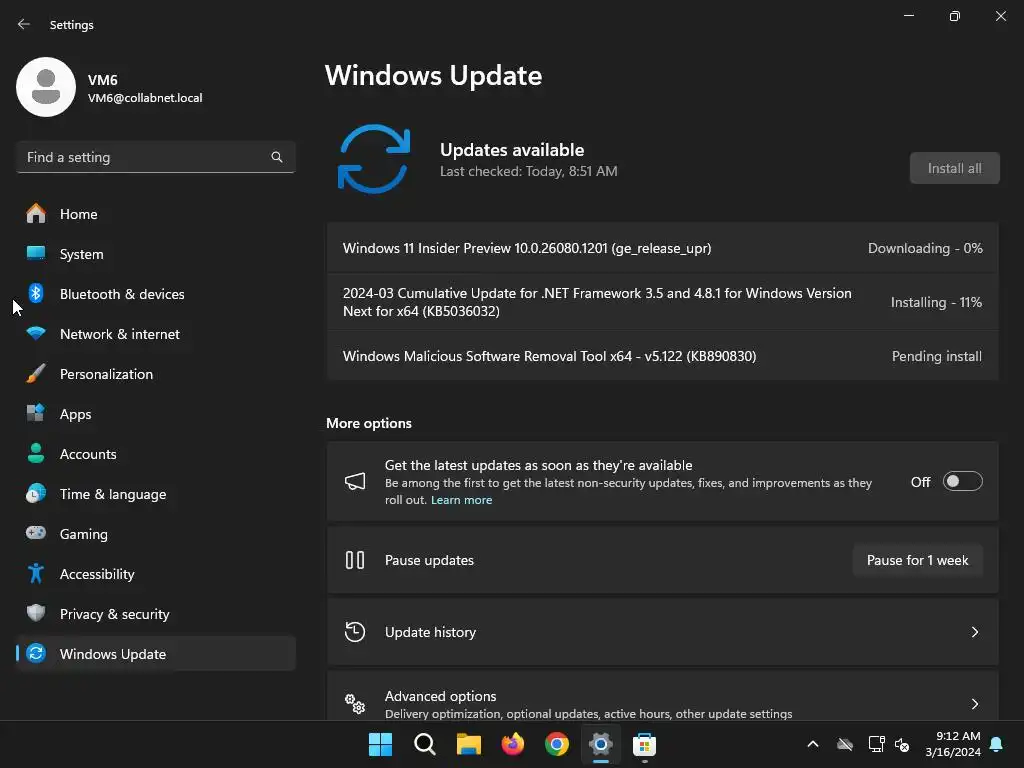Click the KB5036032 cumulative update row
Screen dimensions: 1024x768
click(662, 302)
